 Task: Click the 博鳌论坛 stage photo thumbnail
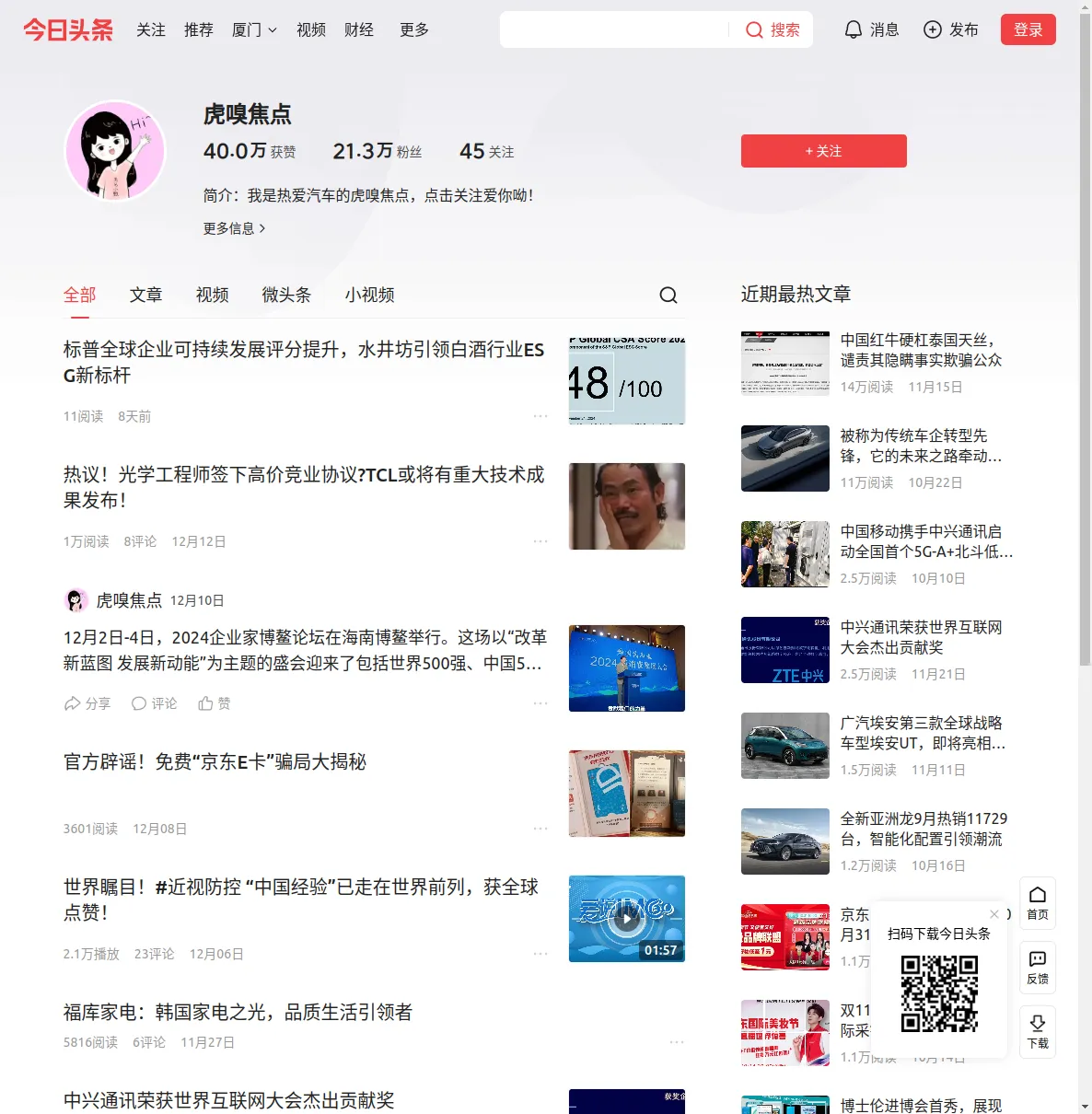[627, 668]
